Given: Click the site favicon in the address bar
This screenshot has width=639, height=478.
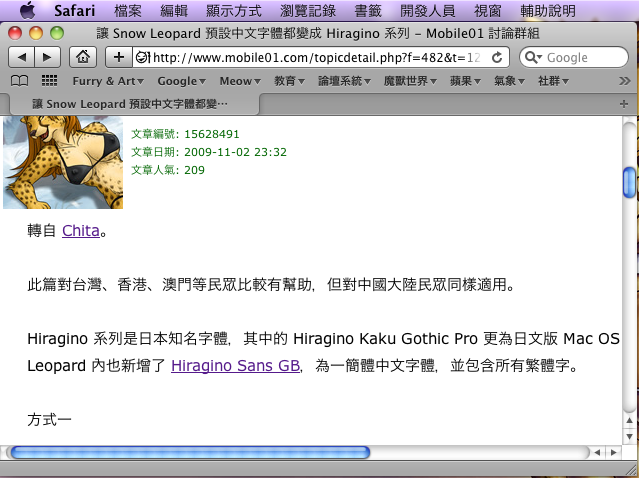Looking at the screenshot, I should click(143, 57).
